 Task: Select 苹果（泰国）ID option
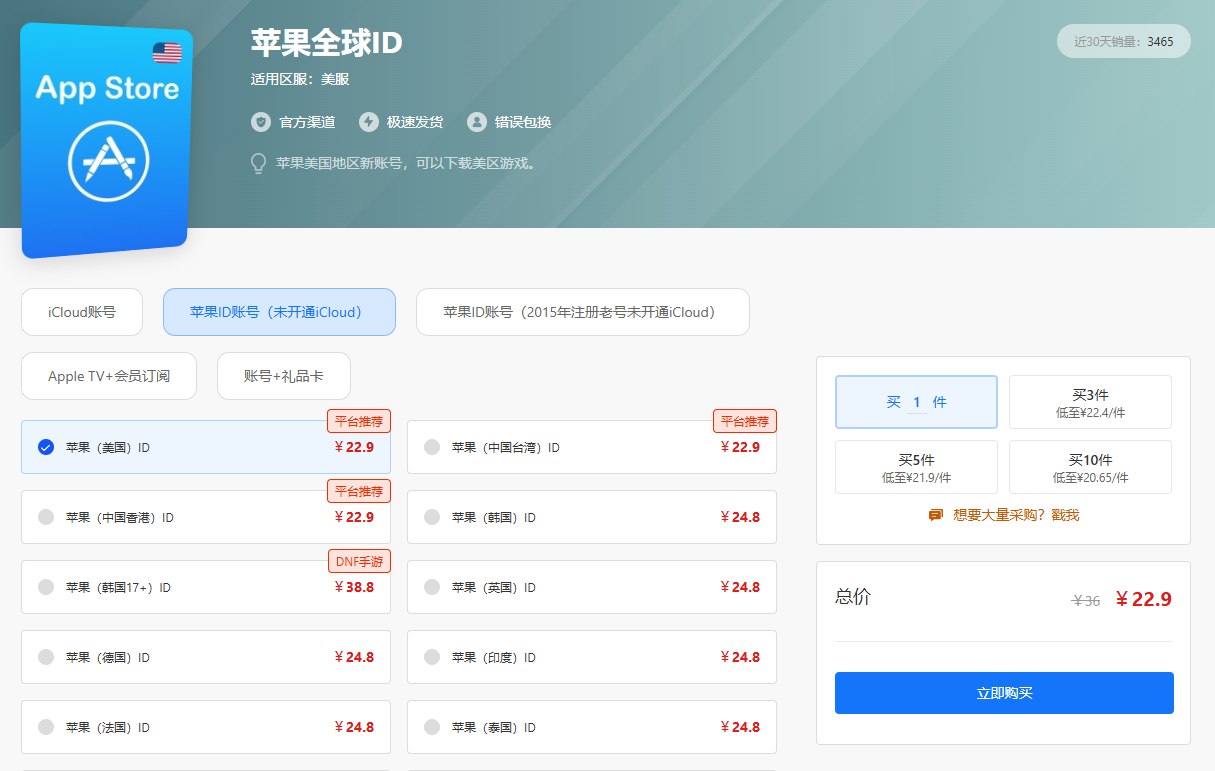[592, 727]
